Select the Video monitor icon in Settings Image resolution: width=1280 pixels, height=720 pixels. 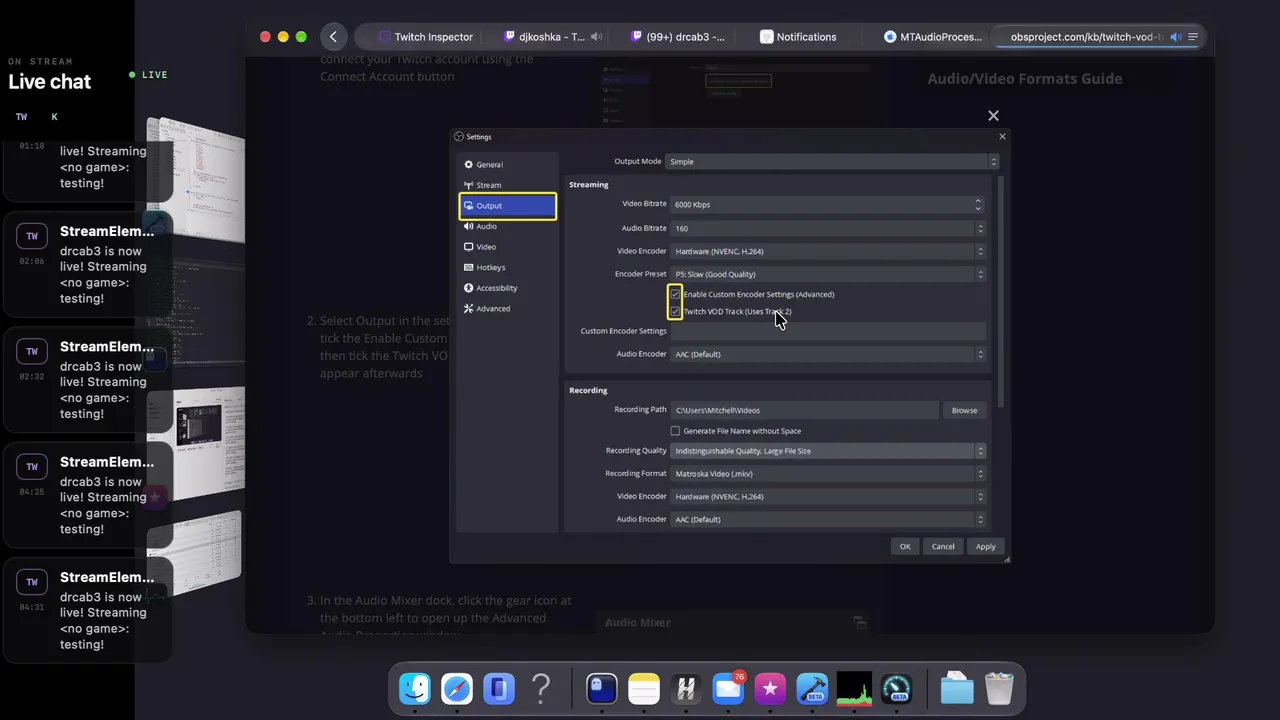[468, 247]
